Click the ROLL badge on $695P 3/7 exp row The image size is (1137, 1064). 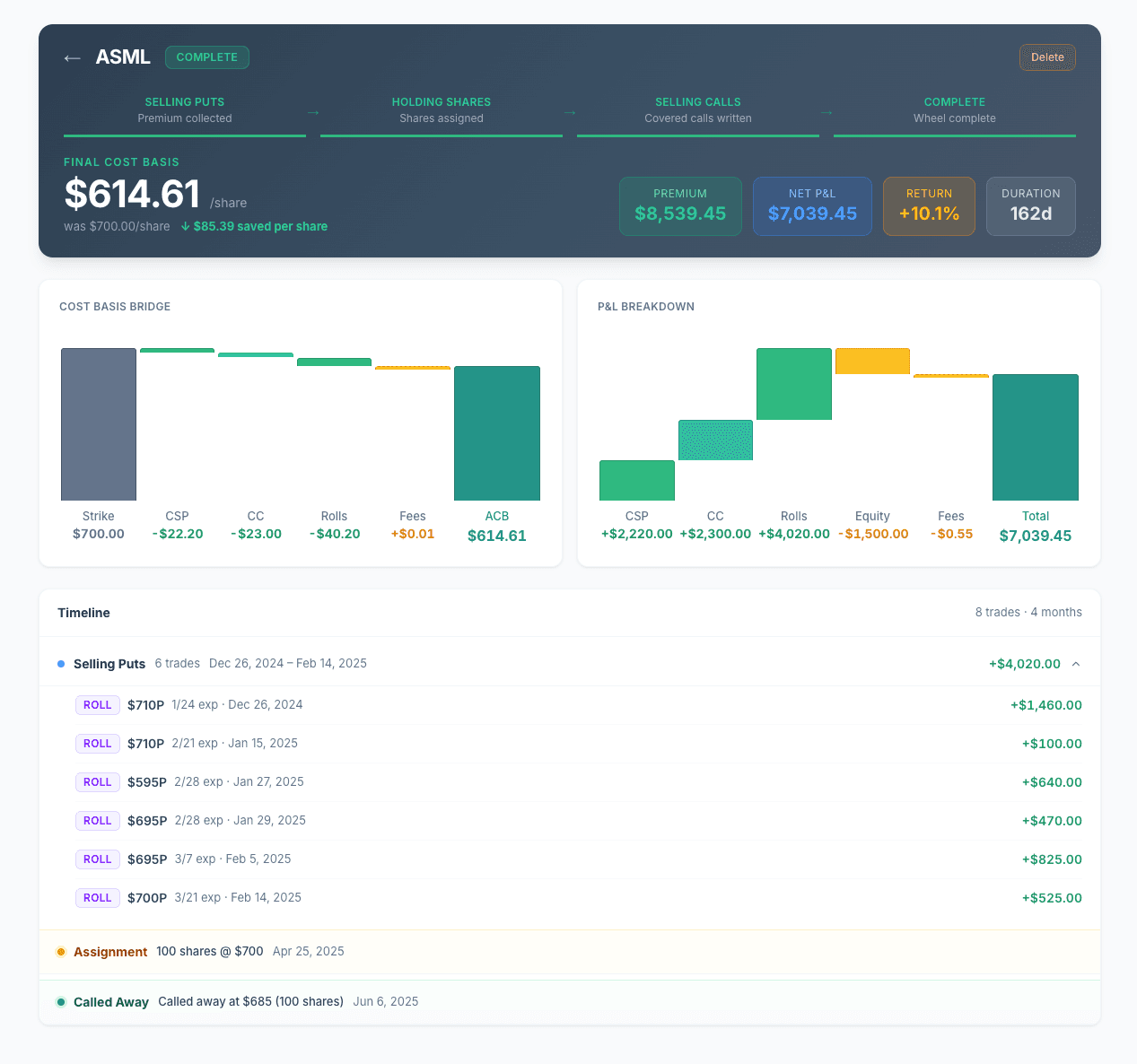tap(98, 859)
